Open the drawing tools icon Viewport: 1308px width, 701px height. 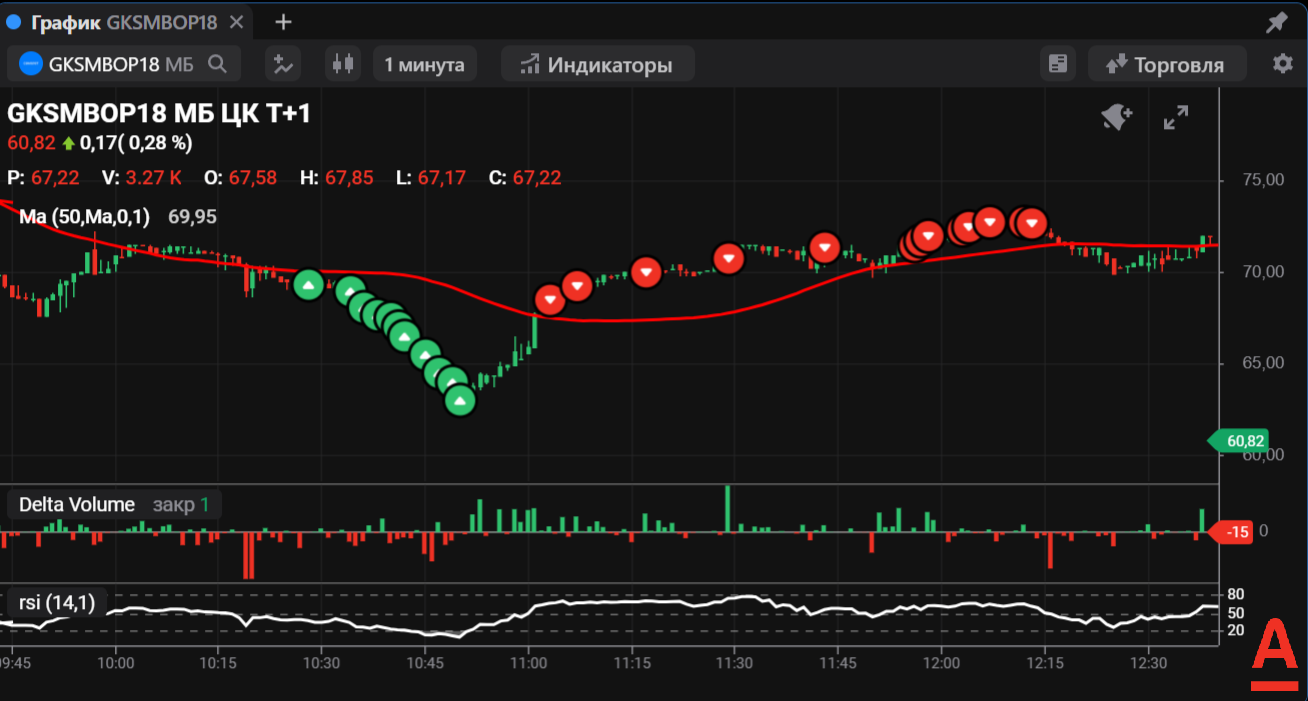283,64
